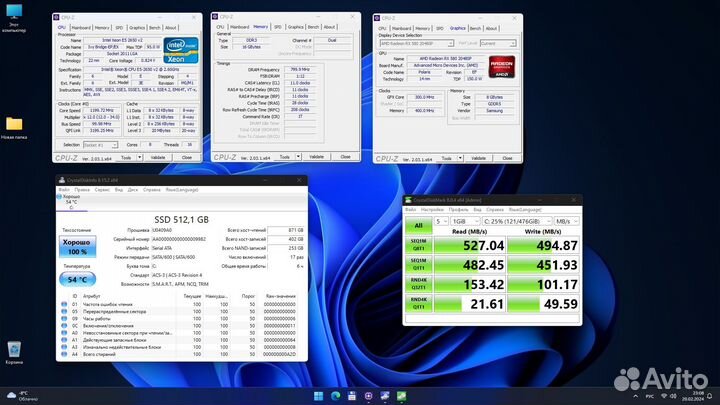Click status icon for attribute A0 row

click(64, 333)
